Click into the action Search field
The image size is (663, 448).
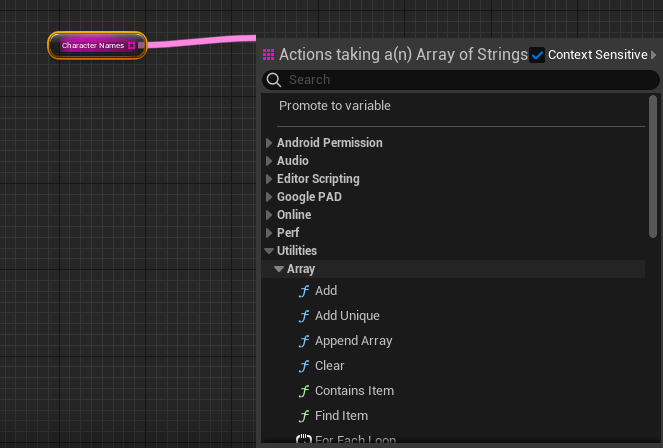pyautogui.click(x=460, y=80)
